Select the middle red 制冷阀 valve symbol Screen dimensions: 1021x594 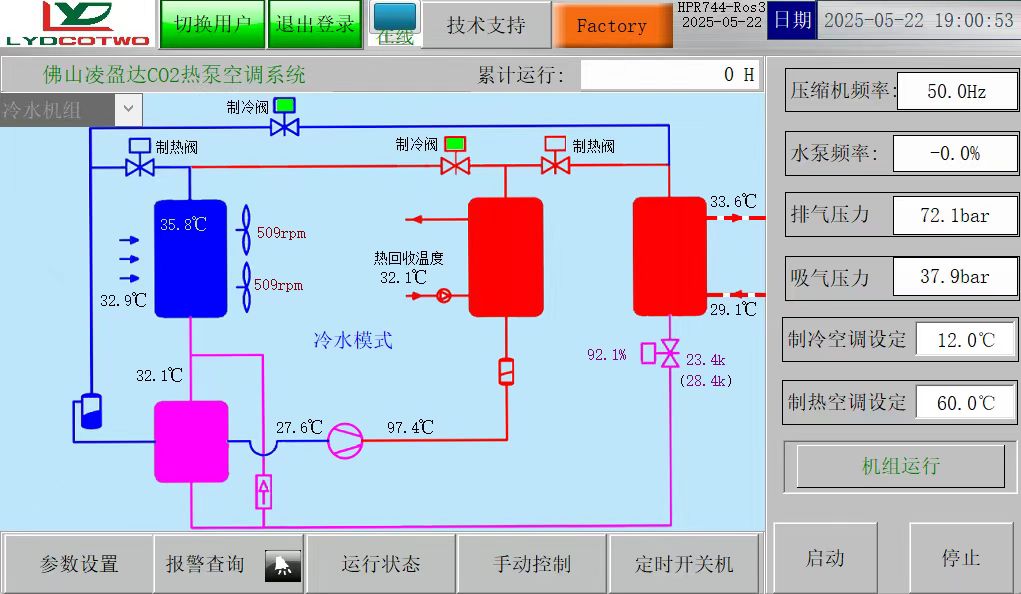pos(455,165)
